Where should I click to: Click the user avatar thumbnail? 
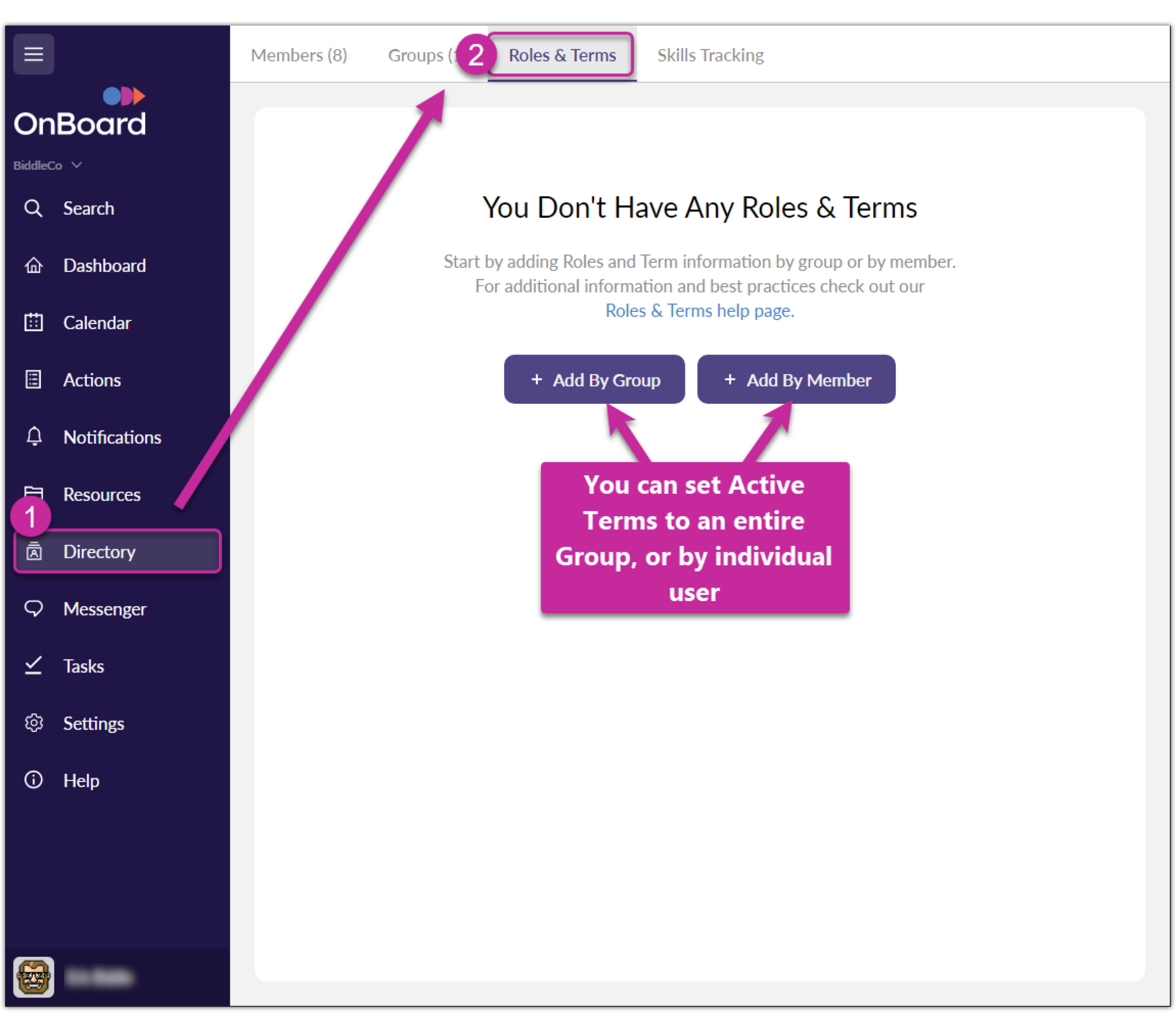[x=33, y=977]
